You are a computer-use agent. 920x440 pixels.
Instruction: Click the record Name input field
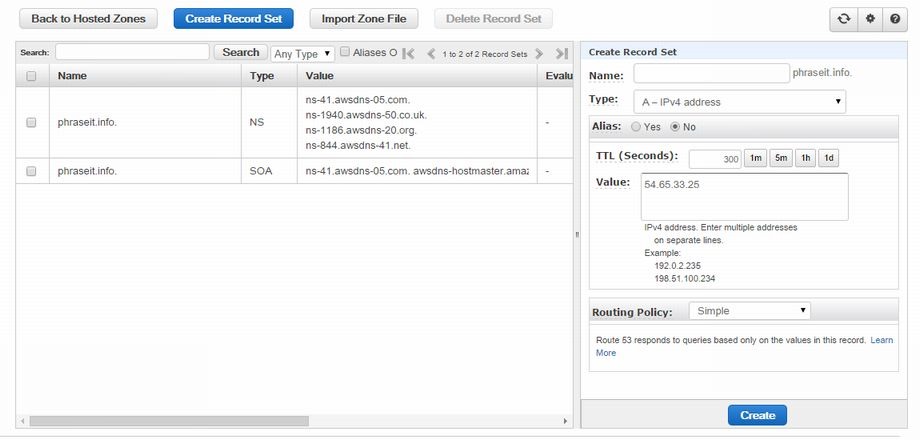[711, 73]
